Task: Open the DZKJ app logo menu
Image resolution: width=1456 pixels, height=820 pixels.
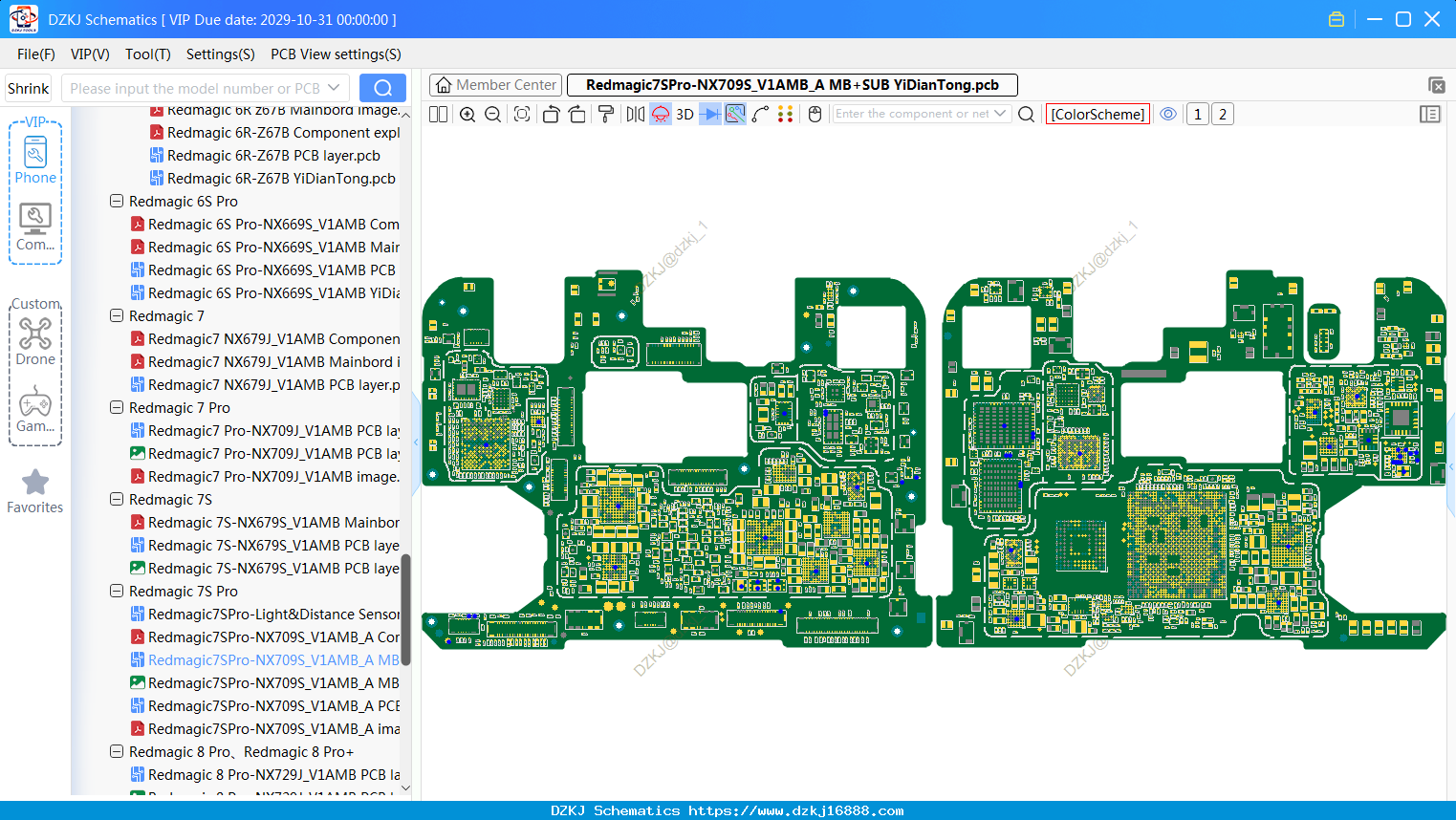Action: pos(23,19)
